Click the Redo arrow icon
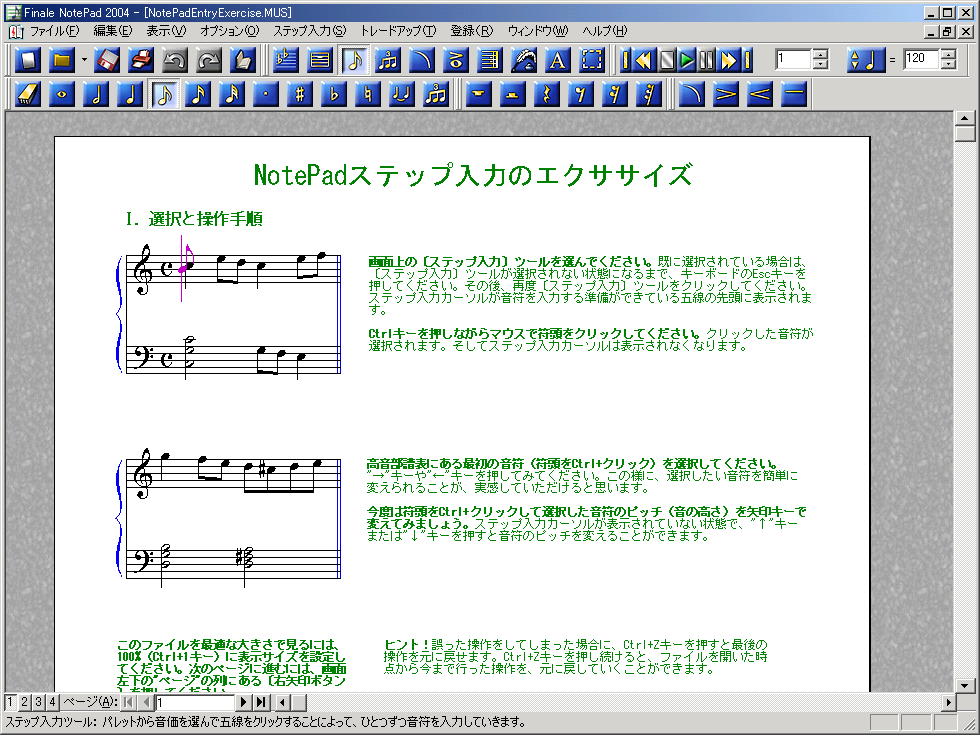980x735 pixels. 209,60
